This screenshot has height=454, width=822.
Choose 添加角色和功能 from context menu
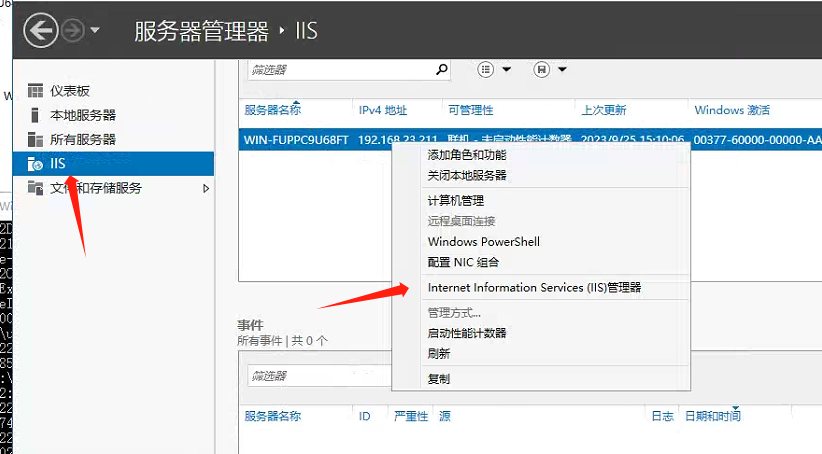point(466,155)
